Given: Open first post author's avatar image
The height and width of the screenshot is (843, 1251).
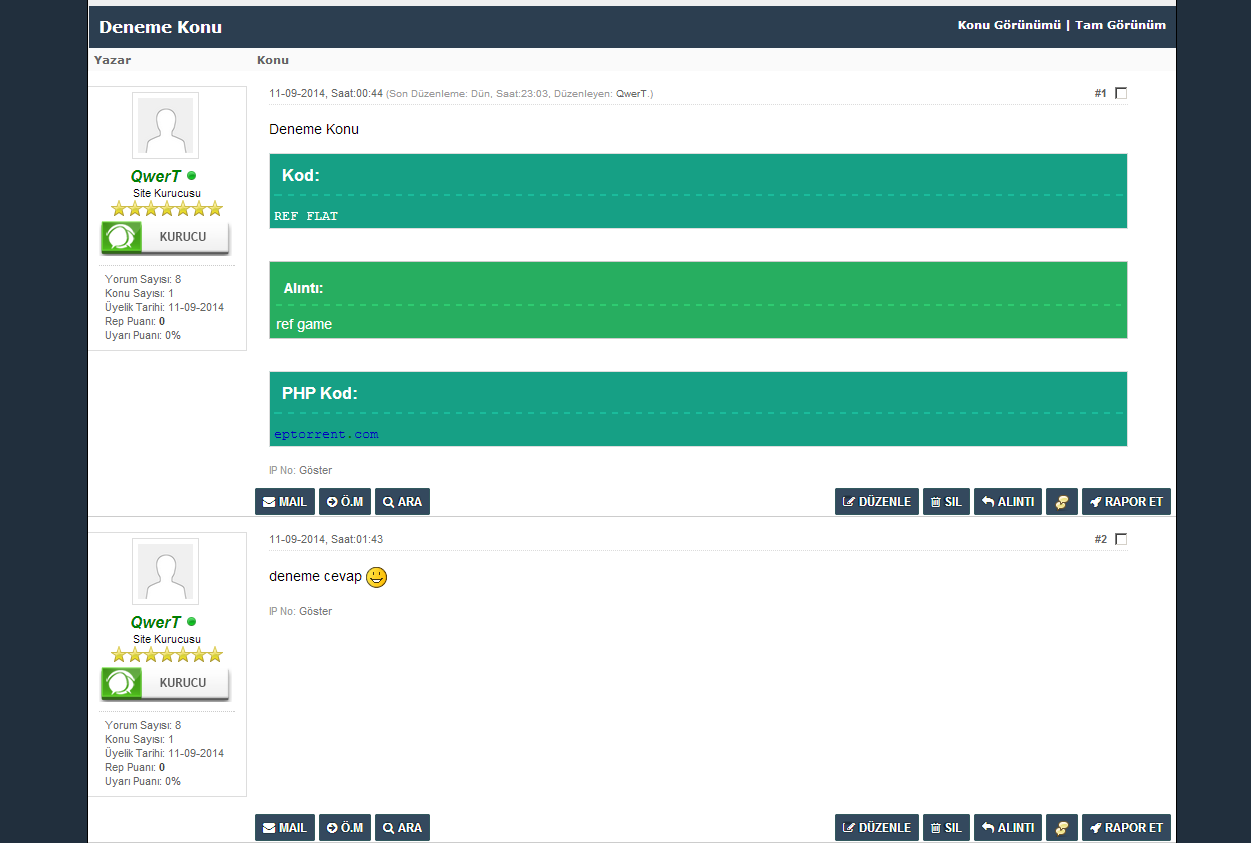Looking at the screenshot, I should tap(165, 126).
